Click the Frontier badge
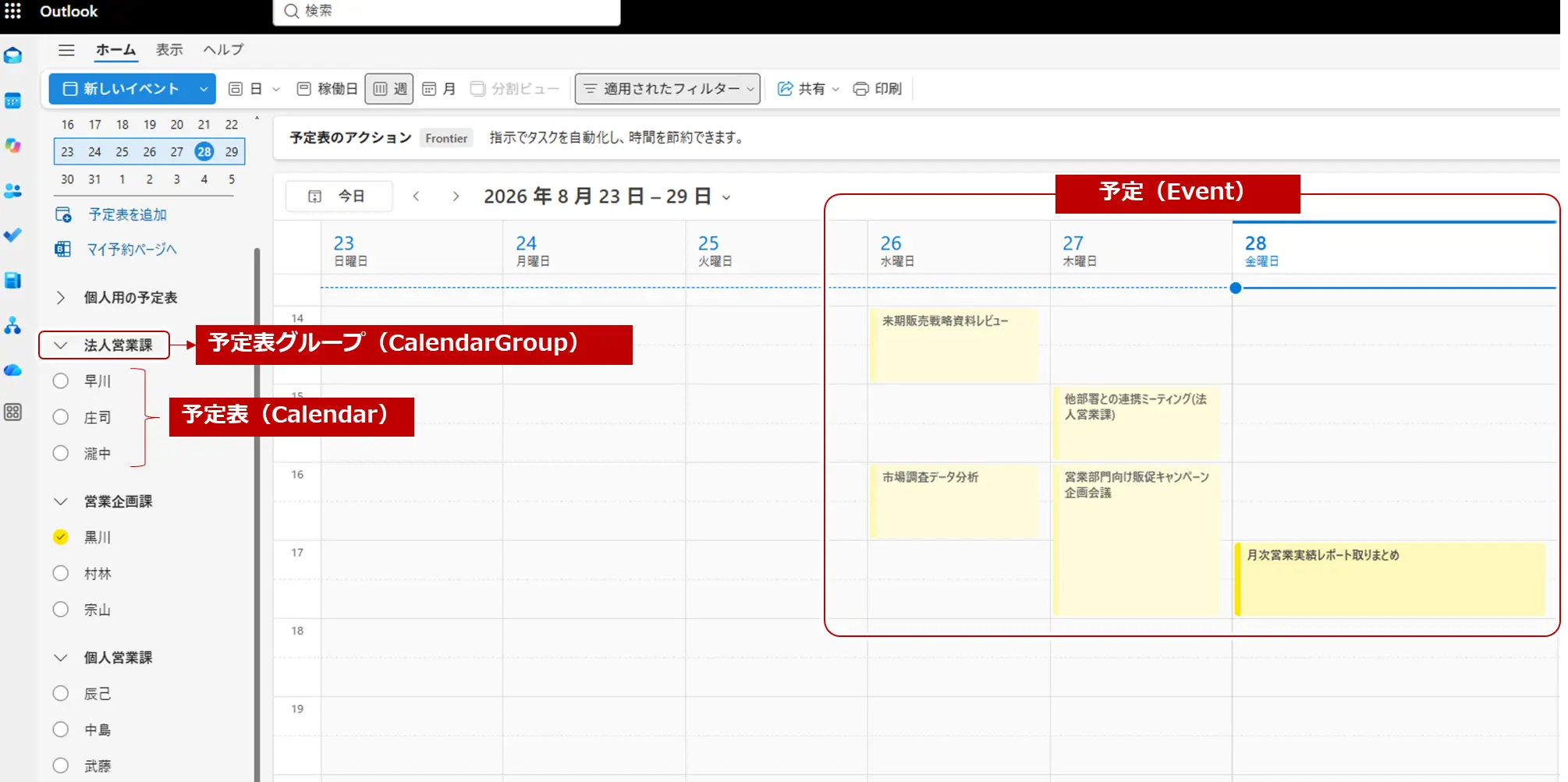This screenshot has width=1568, height=782. (446, 138)
